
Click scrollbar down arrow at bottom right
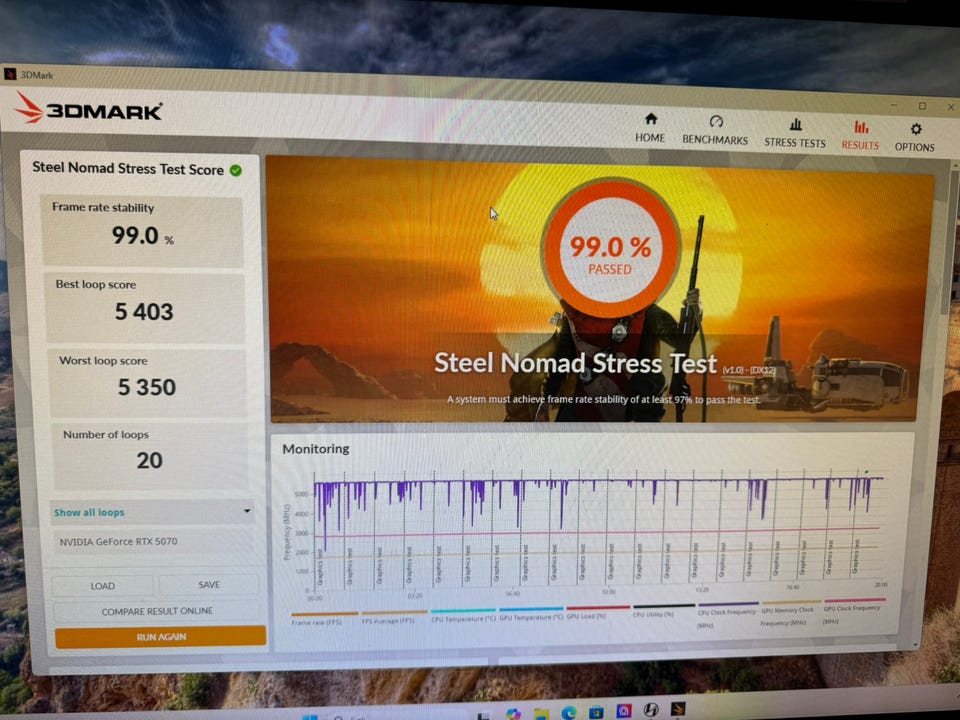click(915, 645)
